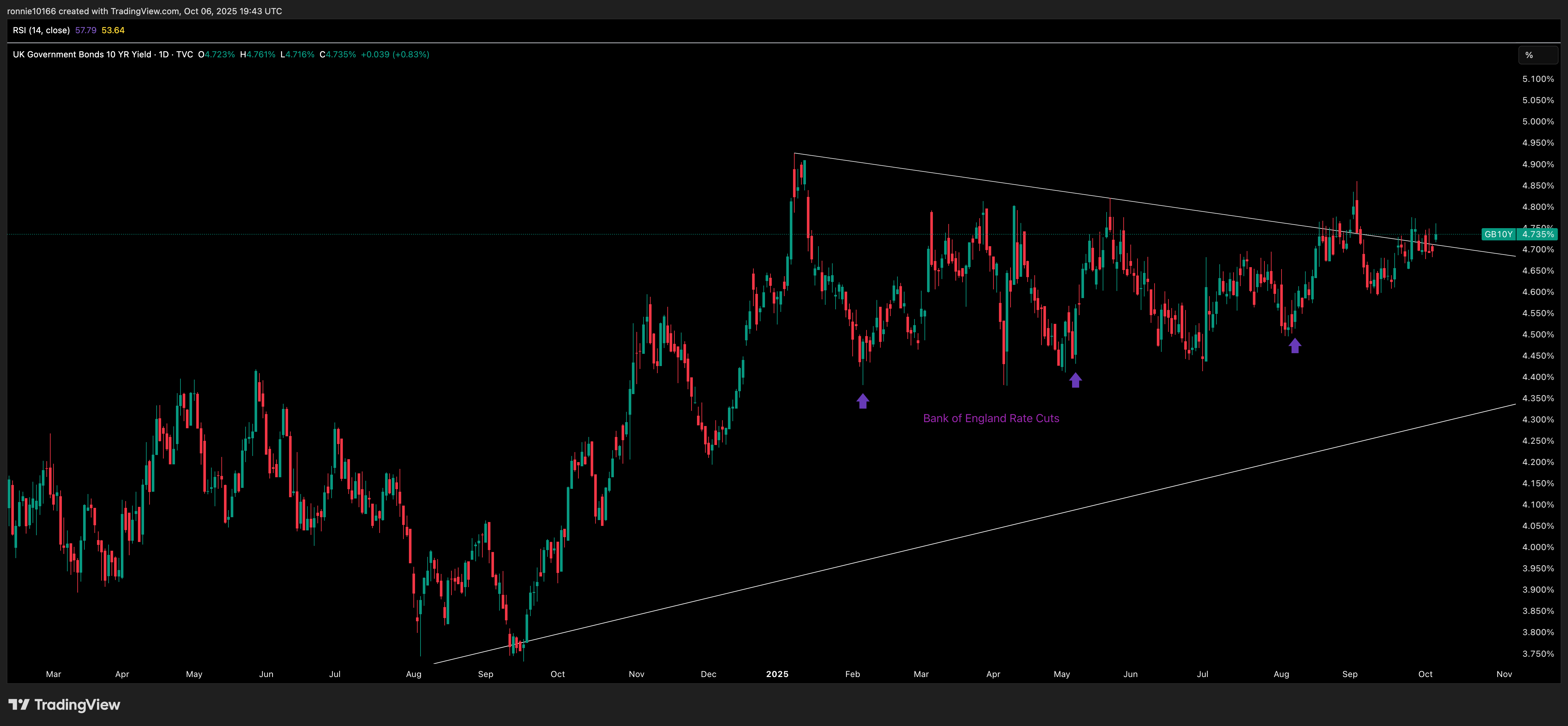Screen dimensions: 1568x726
Task: Click the purple RSI value 57.79
Action: (85, 30)
